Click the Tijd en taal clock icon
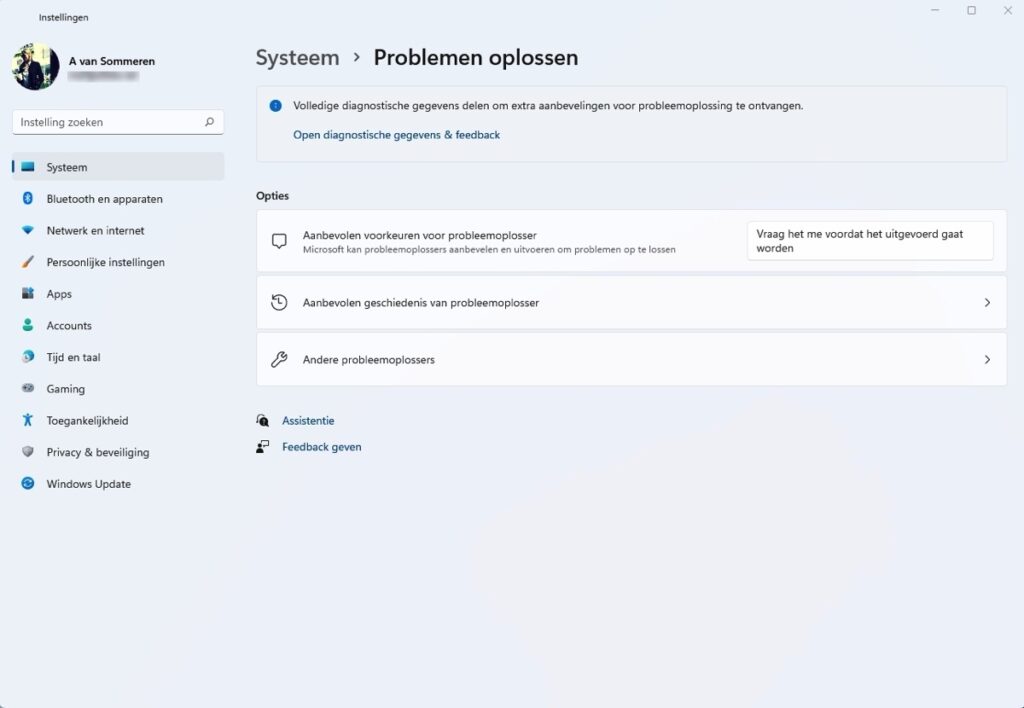The image size is (1024, 708). pyautogui.click(x=28, y=357)
